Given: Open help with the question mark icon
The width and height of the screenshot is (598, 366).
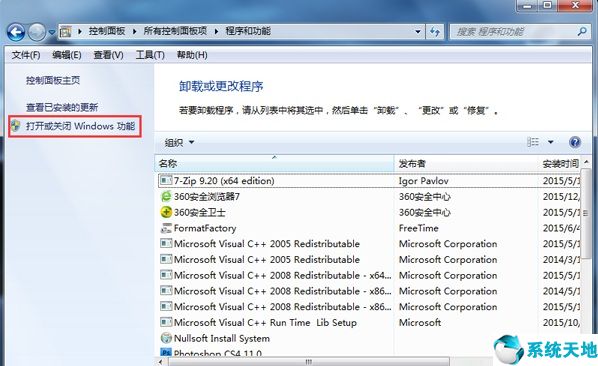Looking at the screenshot, I should click(x=575, y=142).
